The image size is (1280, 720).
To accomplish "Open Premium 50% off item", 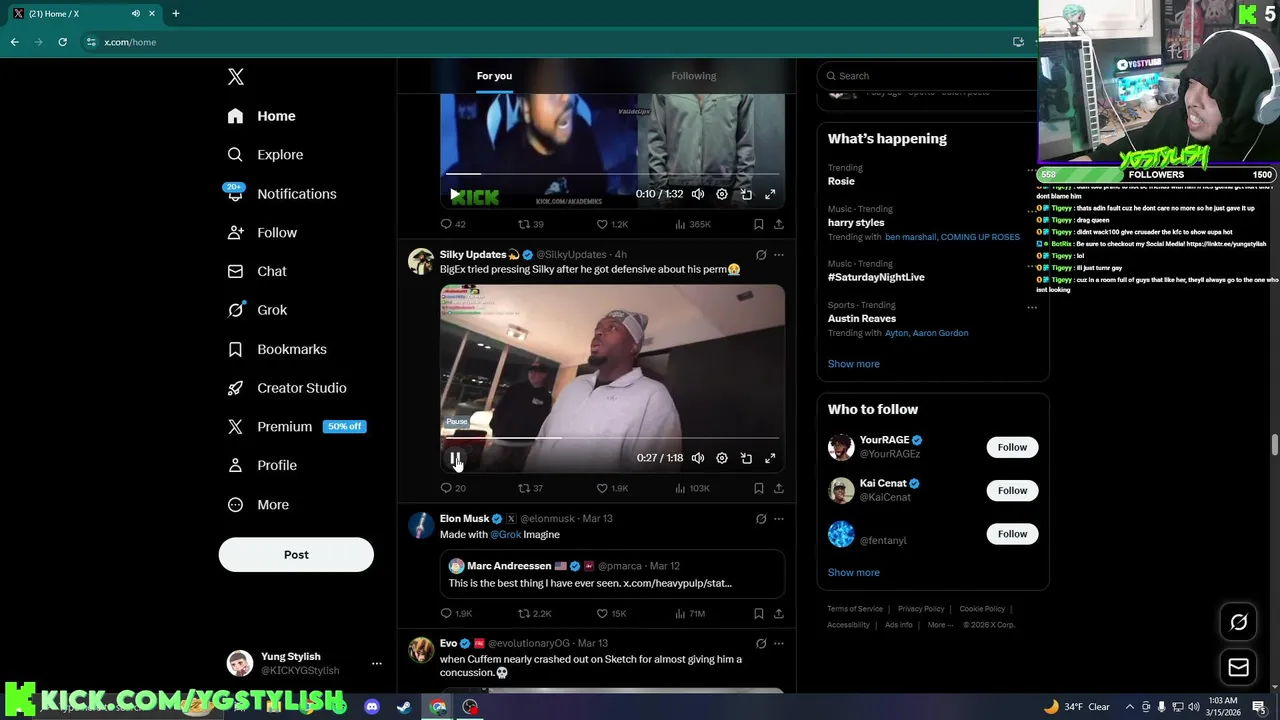I will [x=296, y=426].
